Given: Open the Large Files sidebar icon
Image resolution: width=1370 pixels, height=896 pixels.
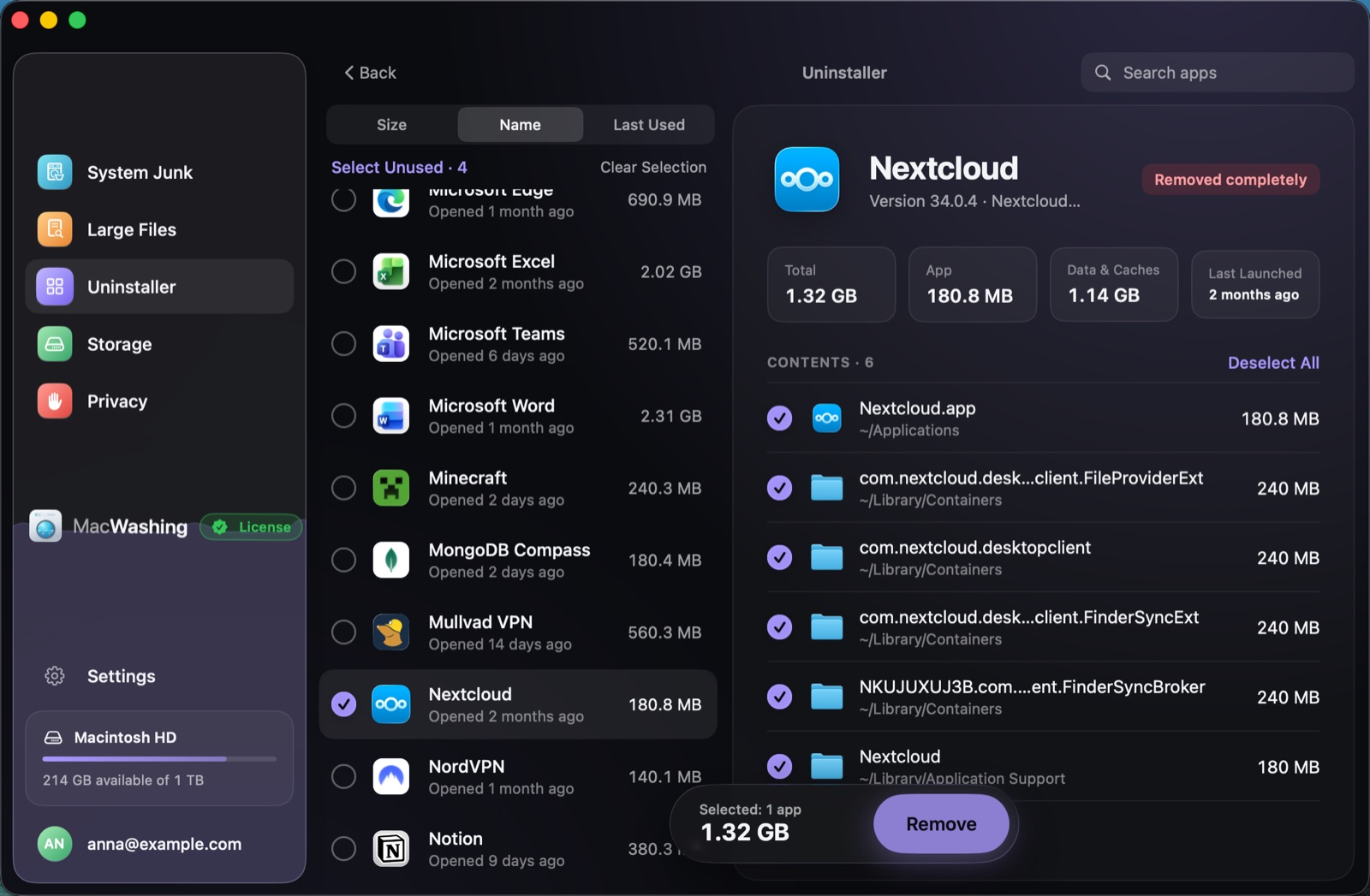Looking at the screenshot, I should point(55,229).
